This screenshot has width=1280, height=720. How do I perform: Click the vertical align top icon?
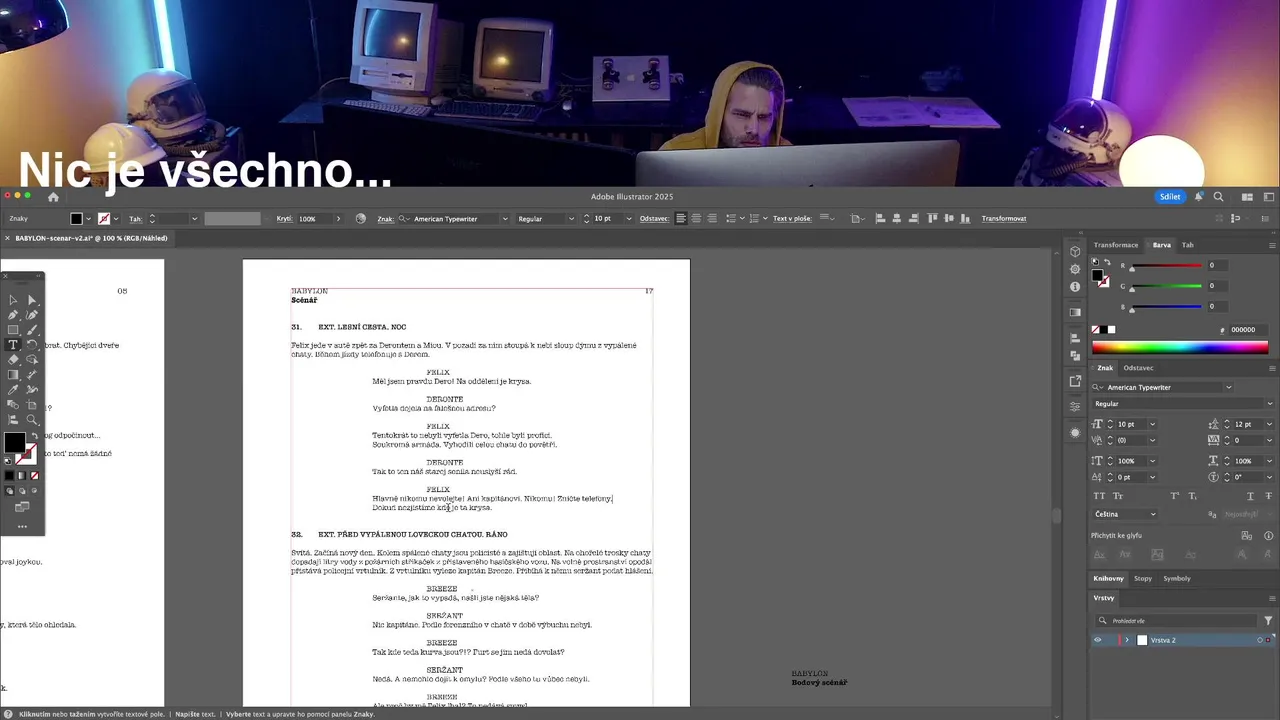pos(933,218)
